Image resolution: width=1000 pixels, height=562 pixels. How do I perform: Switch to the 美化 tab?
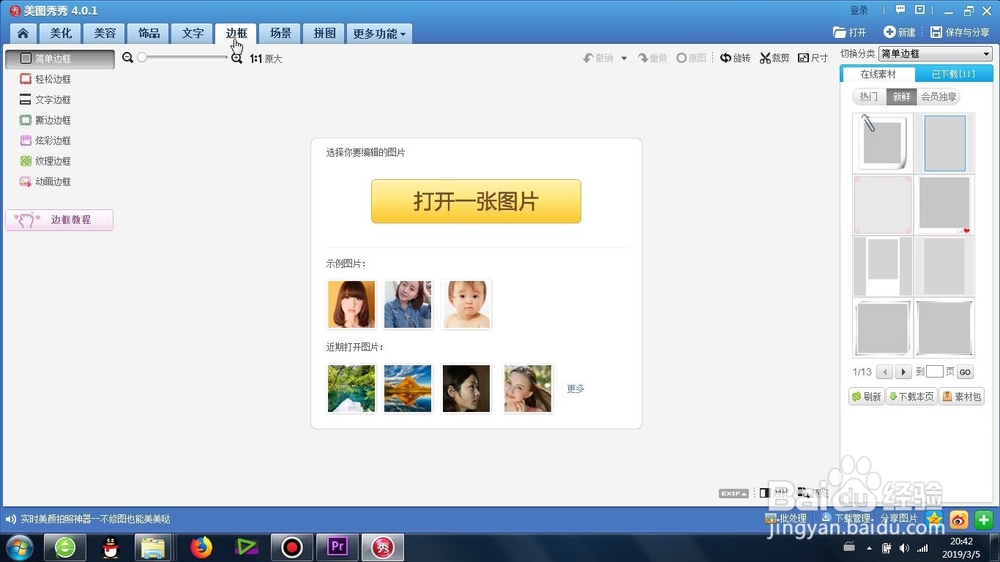pos(61,33)
